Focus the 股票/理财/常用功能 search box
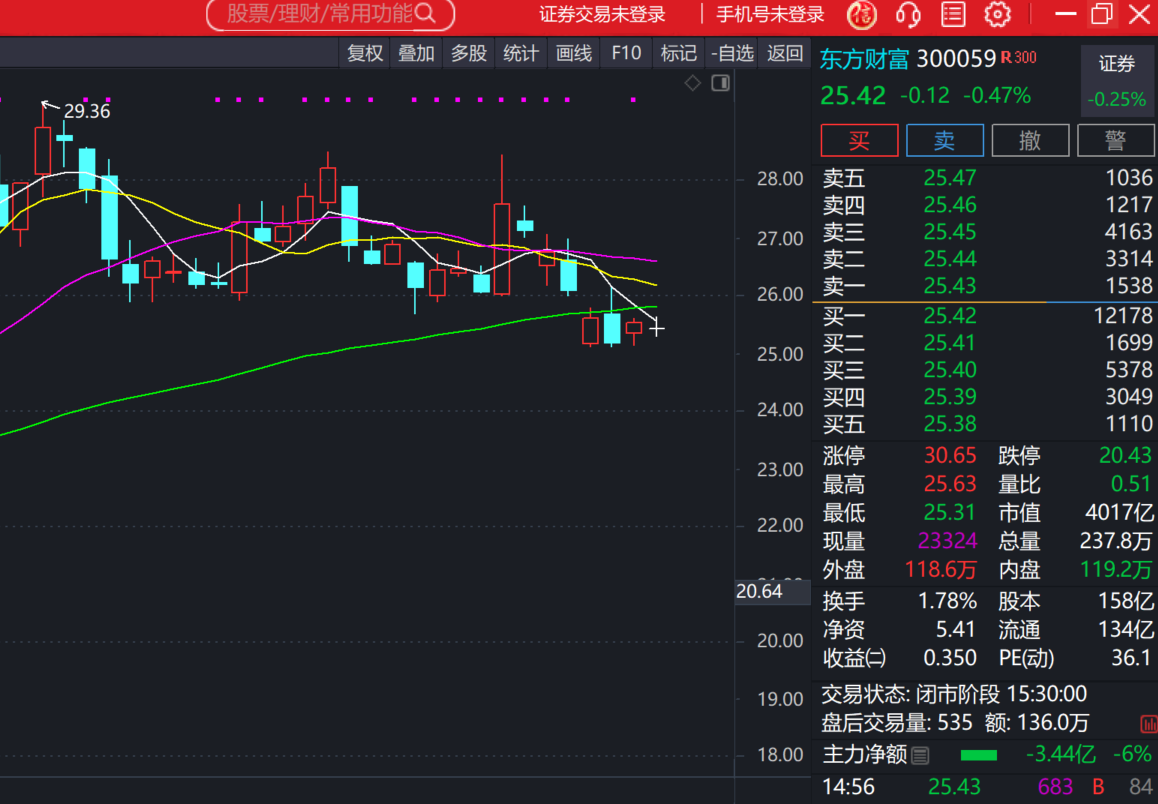 (x=330, y=15)
